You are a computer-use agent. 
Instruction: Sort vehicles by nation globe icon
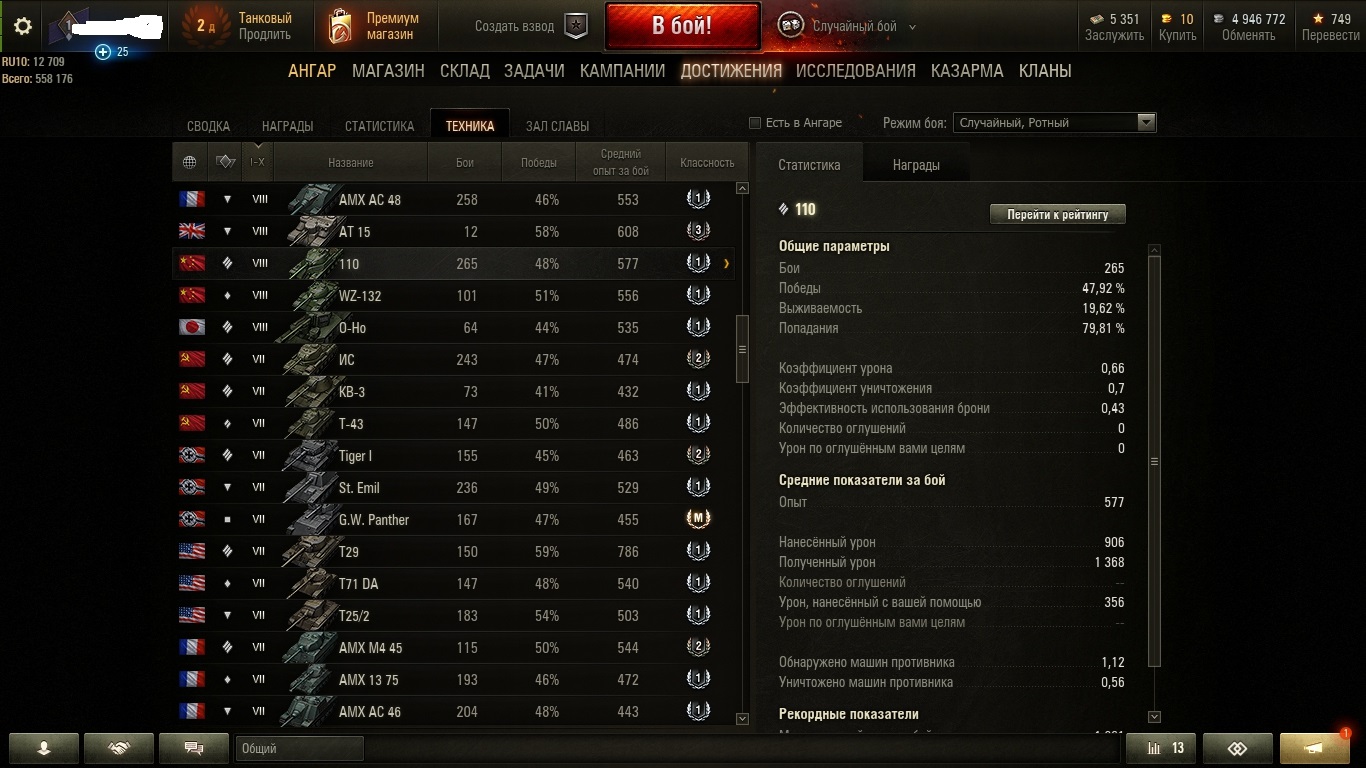[x=190, y=162]
